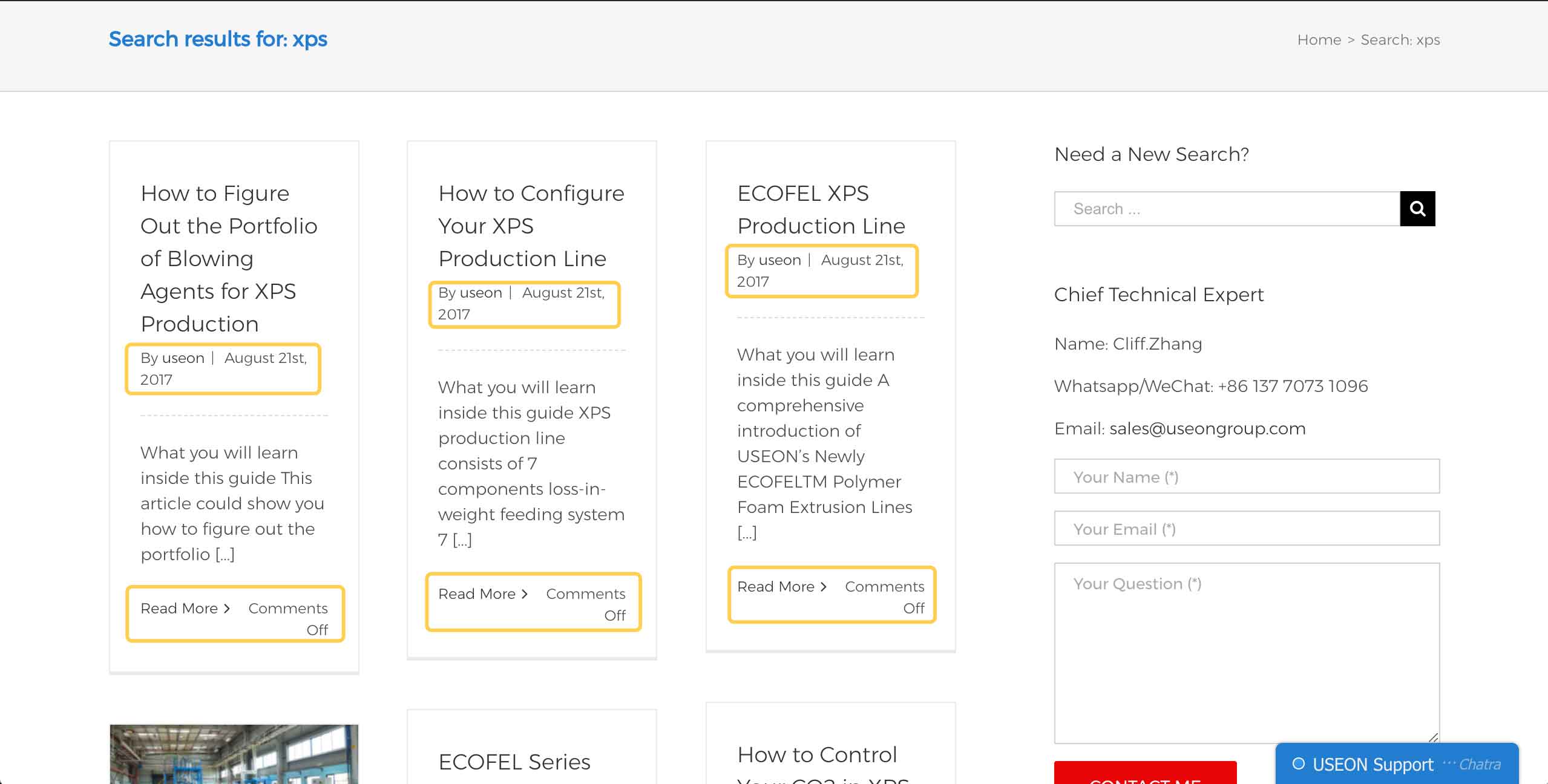1548x784 pixels.
Task: Click the Your Email field
Action: click(x=1247, y=529)
